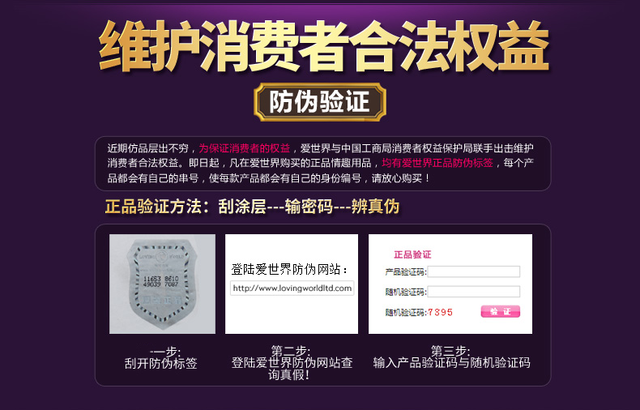The width and height of the screenshot is (640, 410).
Task: Click the notice paragraph about 近期仿品层出不穷
Action: (321, 163)
